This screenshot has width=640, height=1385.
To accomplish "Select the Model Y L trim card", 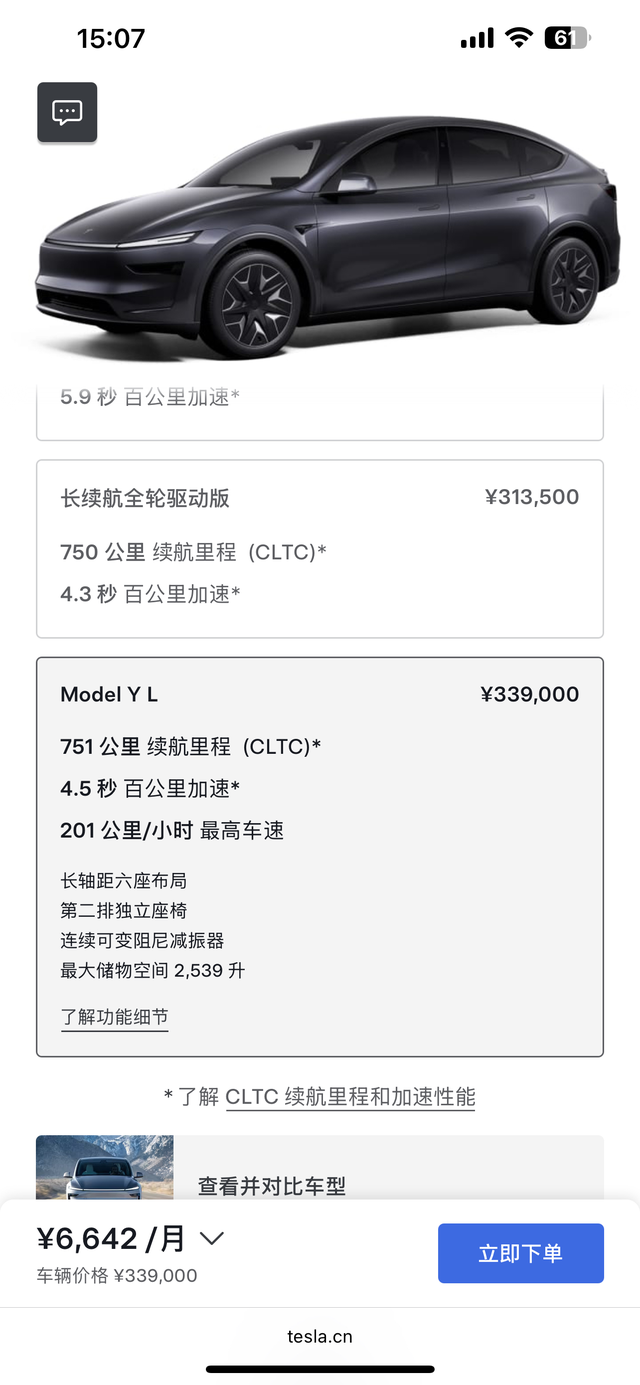I will click(x=319, y=856).
